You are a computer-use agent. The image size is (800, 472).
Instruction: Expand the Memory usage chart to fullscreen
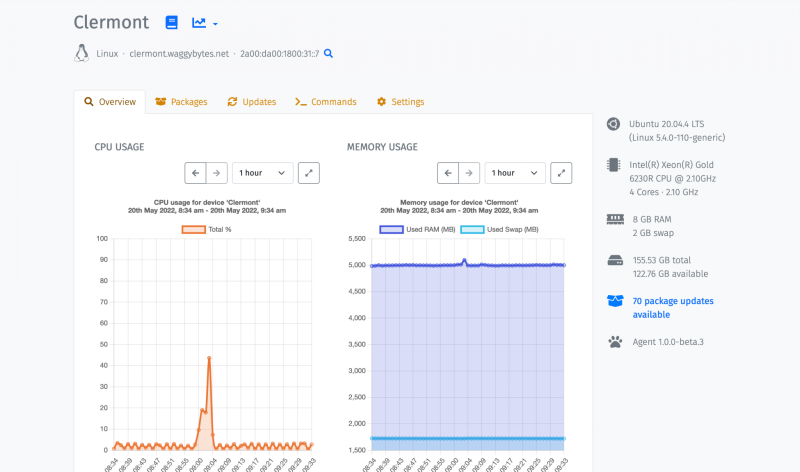click(561, 173)
